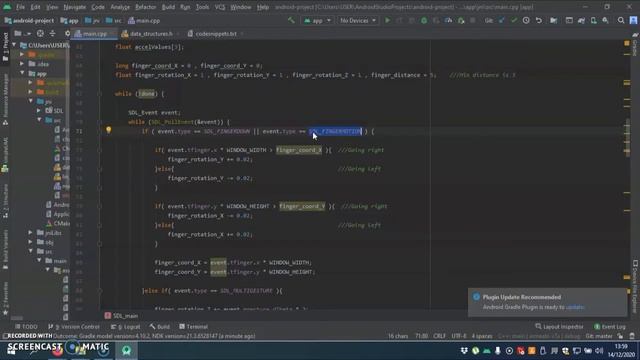Click the Profile app icon
Screen dimensions: 640x360
click(448, 20)
